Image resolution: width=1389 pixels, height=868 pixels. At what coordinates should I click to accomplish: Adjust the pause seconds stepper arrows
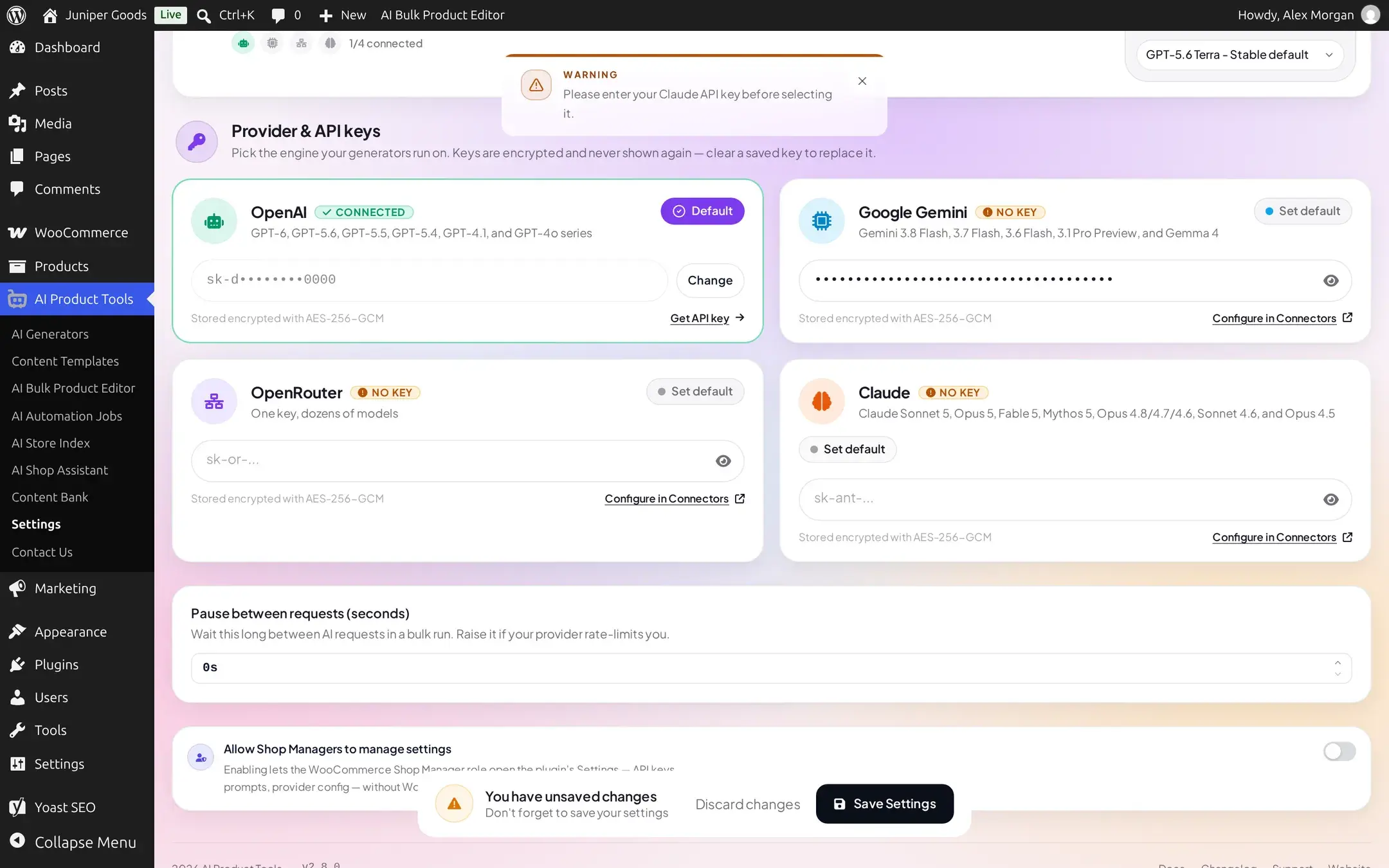1338,668
